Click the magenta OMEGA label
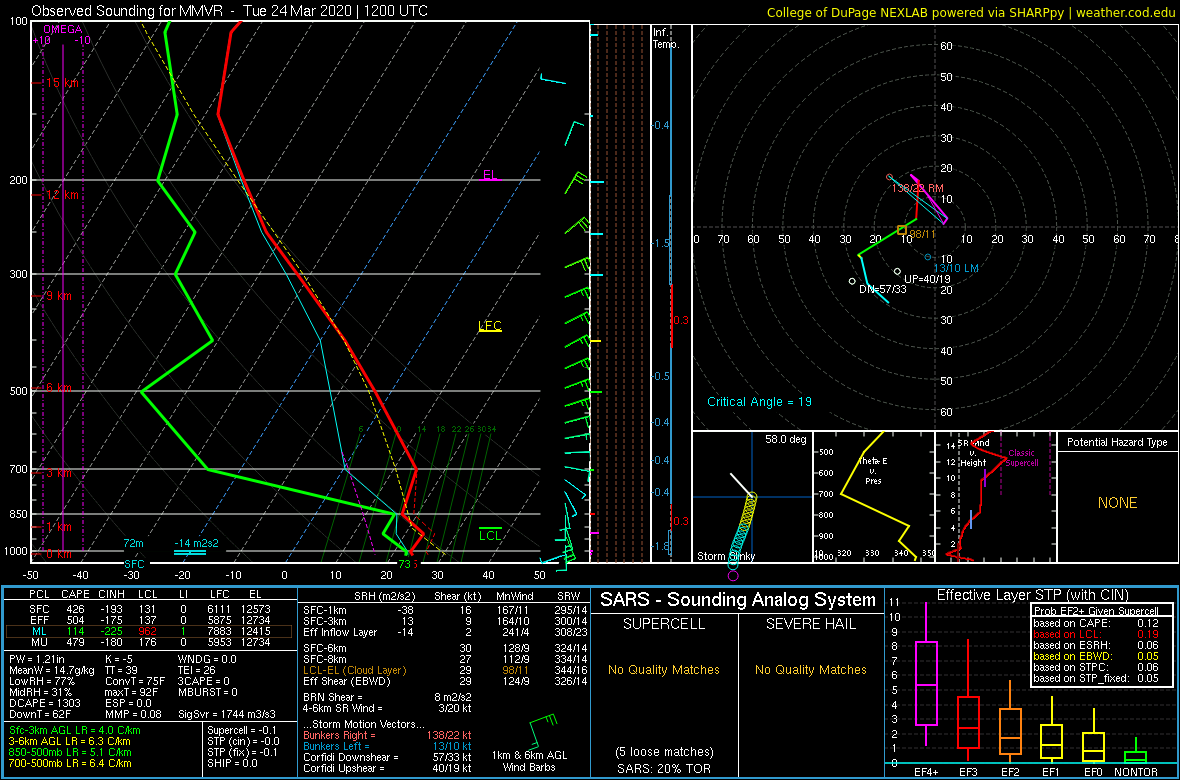Viewport: 1180px width, 780px height. [63, 29]
